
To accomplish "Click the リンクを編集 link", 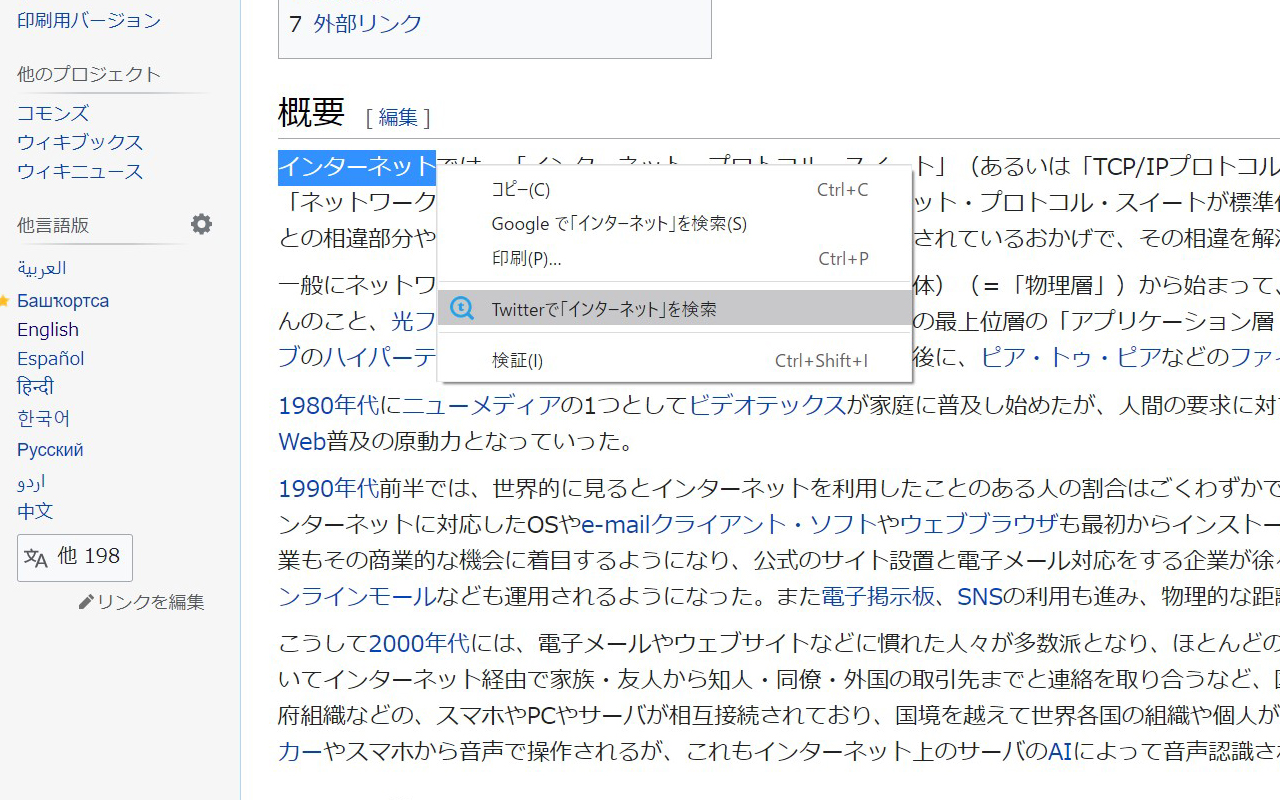I will coord(150,602).
